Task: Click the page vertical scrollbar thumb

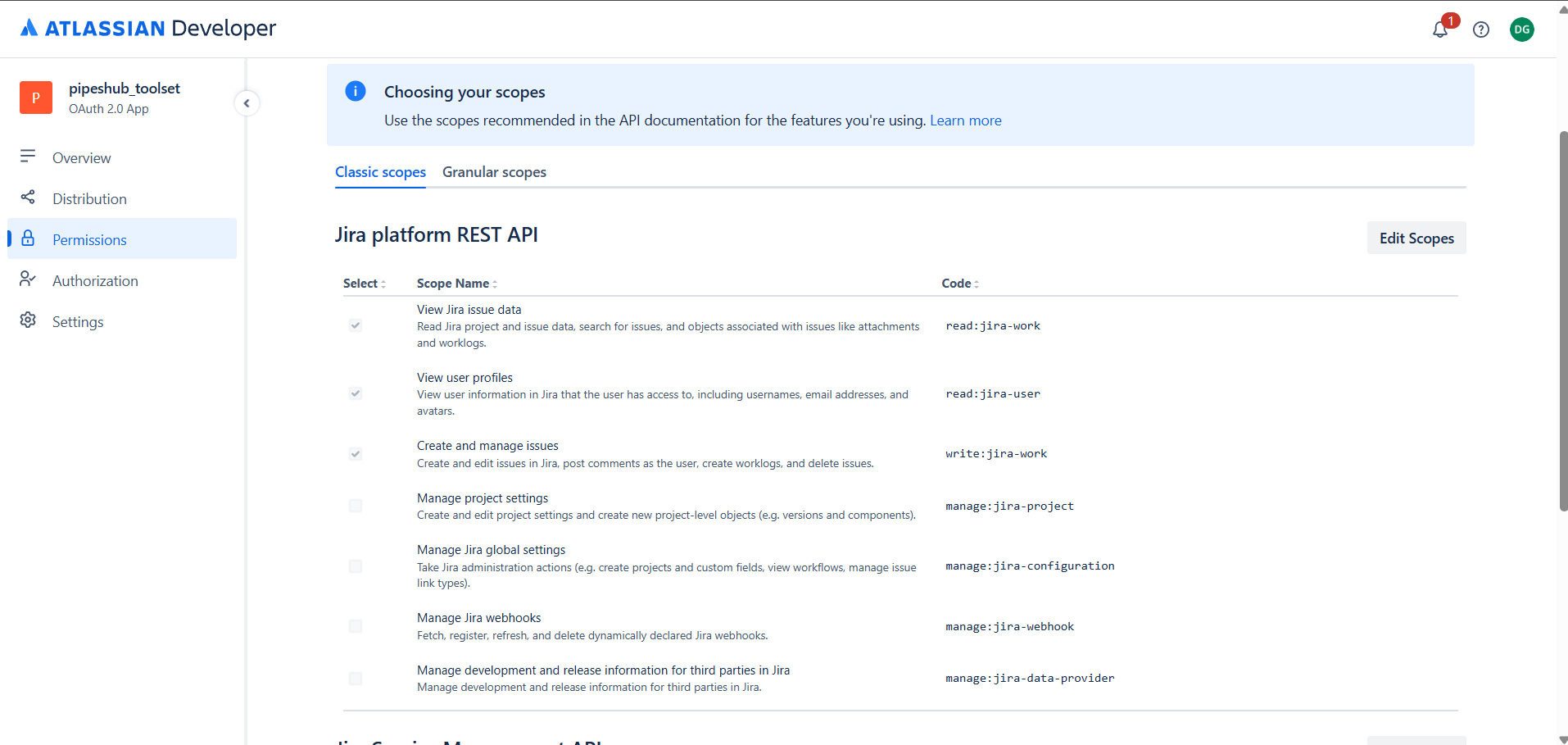Action: [1563, 321]
